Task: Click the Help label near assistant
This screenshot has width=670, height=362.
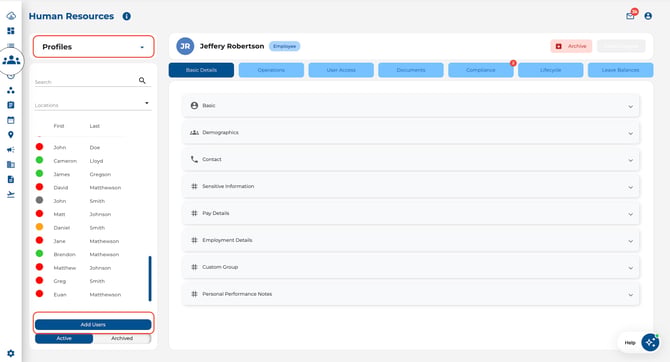Action: click(x=630, y=343)
